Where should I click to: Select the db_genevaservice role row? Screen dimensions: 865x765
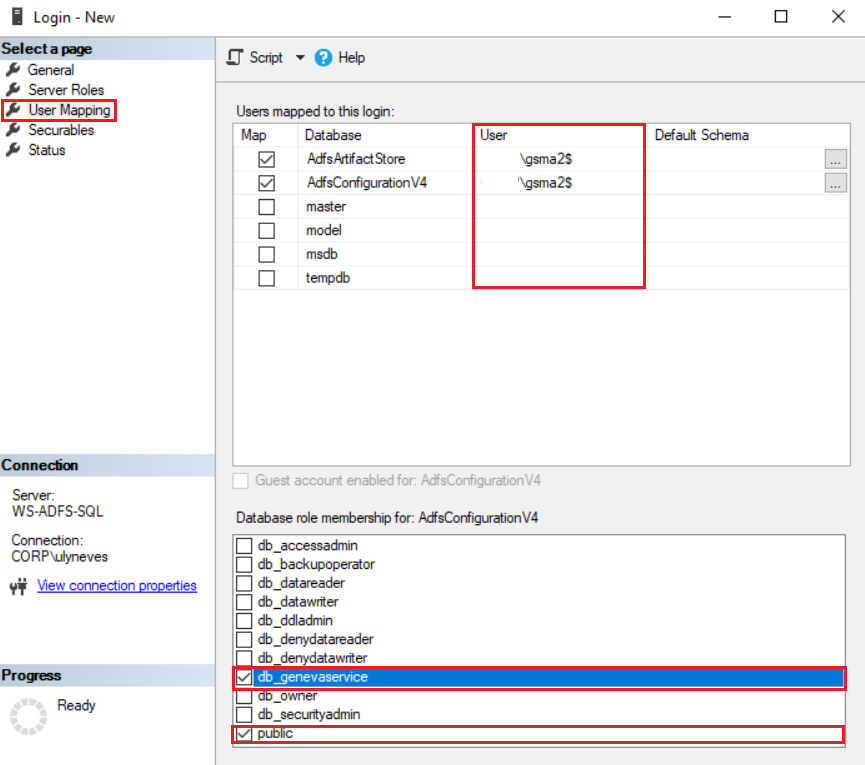(x=539, y=677)
